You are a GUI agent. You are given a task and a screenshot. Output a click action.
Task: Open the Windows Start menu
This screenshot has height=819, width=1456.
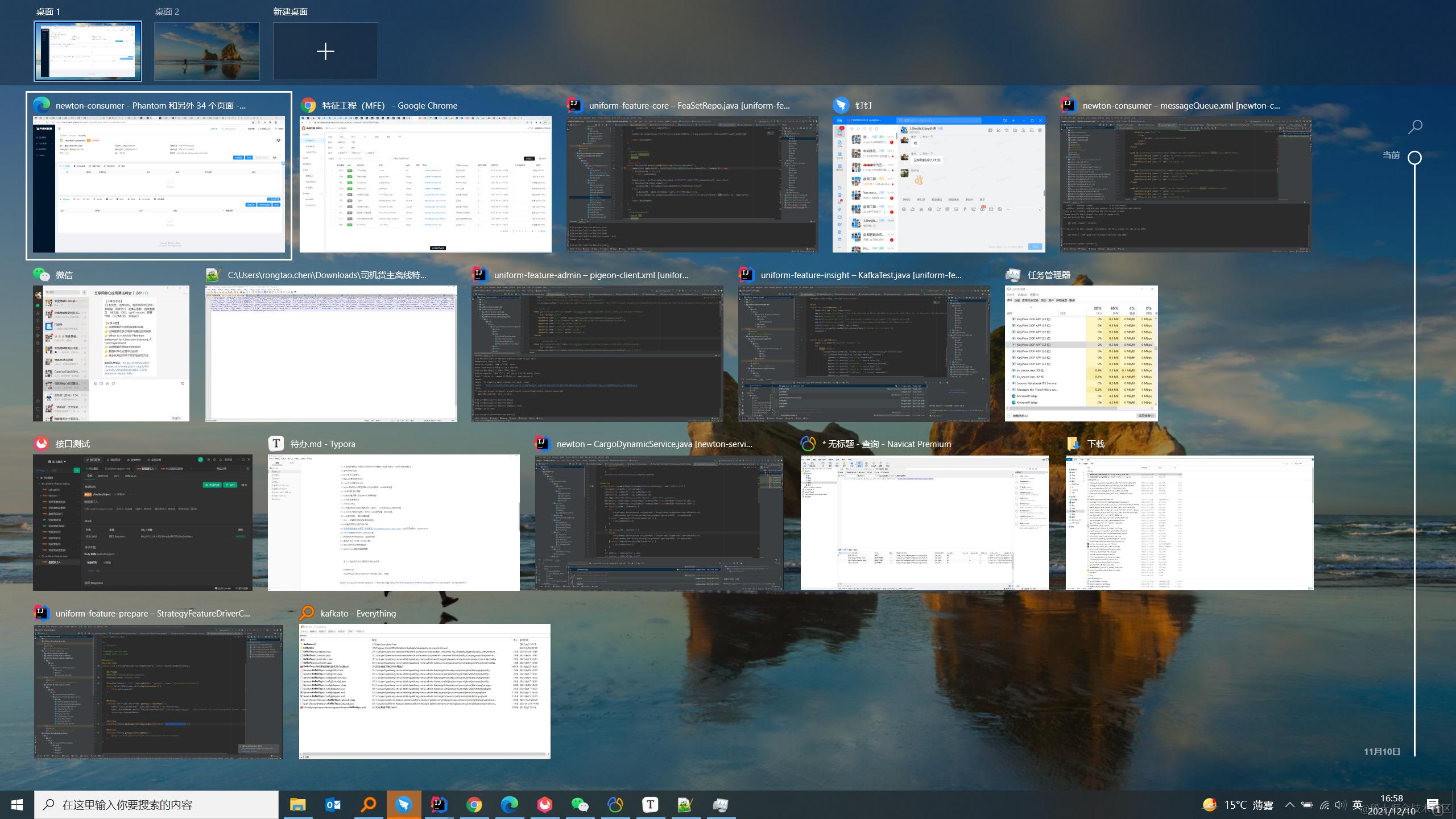[x=17, y=805]
